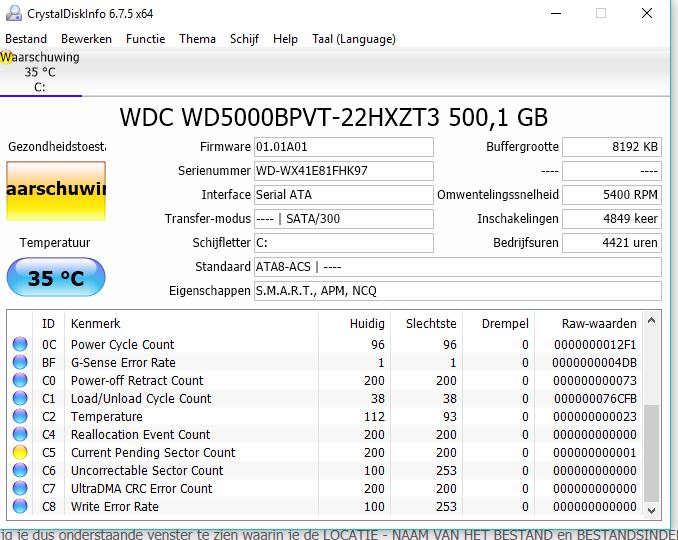Click the disk title WDC WD5000BPVT-22HXZT3 500,1 GB
Image resolution: width=678 pixels, height=540 pixels.
pos(334,117)
